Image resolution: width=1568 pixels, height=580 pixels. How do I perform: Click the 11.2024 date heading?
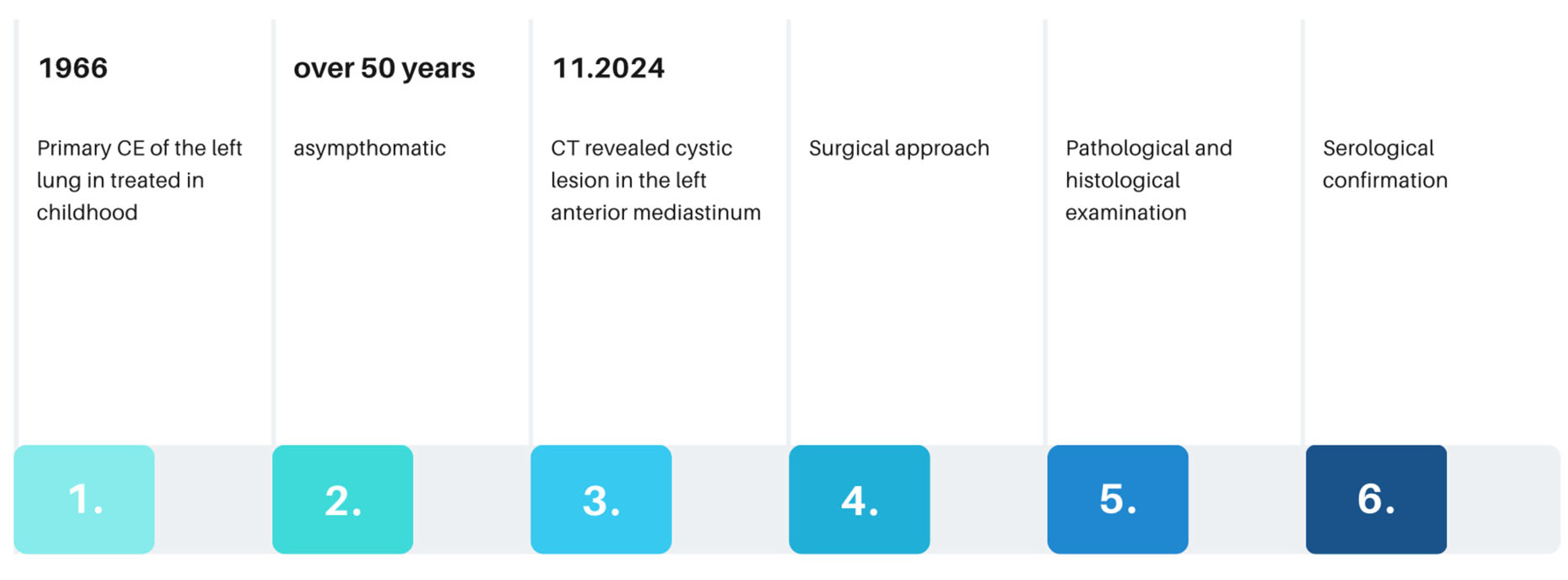tap(608, 68)
